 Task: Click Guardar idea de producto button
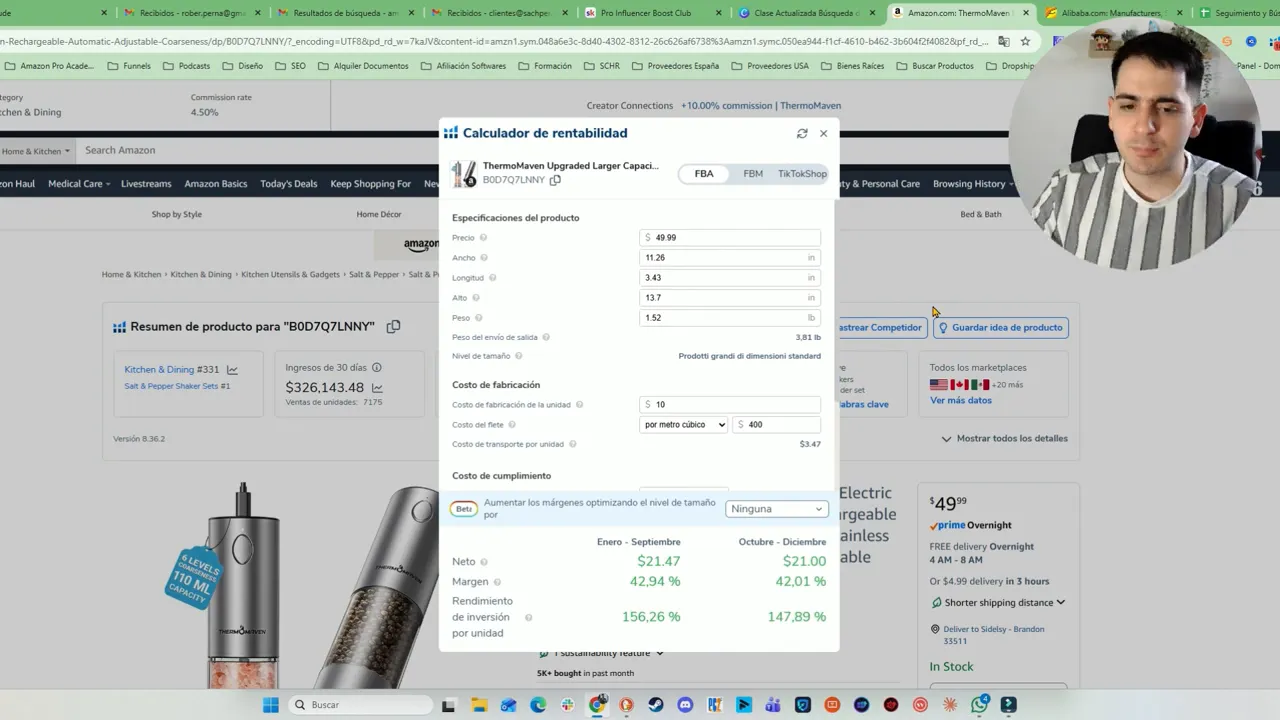click(1000, 327)
